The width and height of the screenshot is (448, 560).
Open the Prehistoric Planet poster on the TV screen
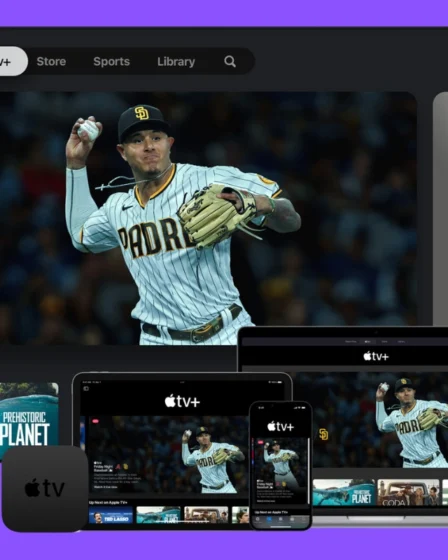coord(29,414)
